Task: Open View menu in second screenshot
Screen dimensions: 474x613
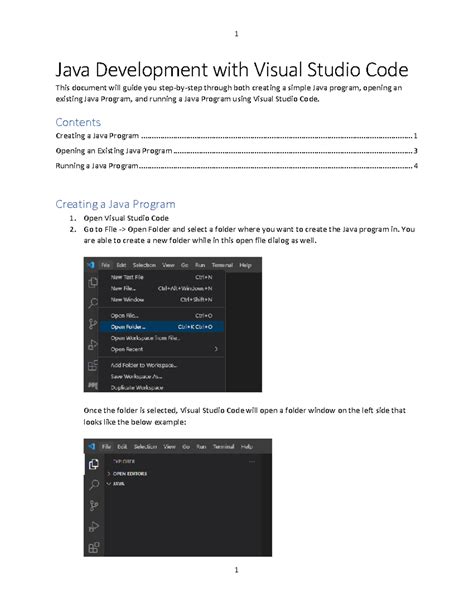Action: pos(169,446)
